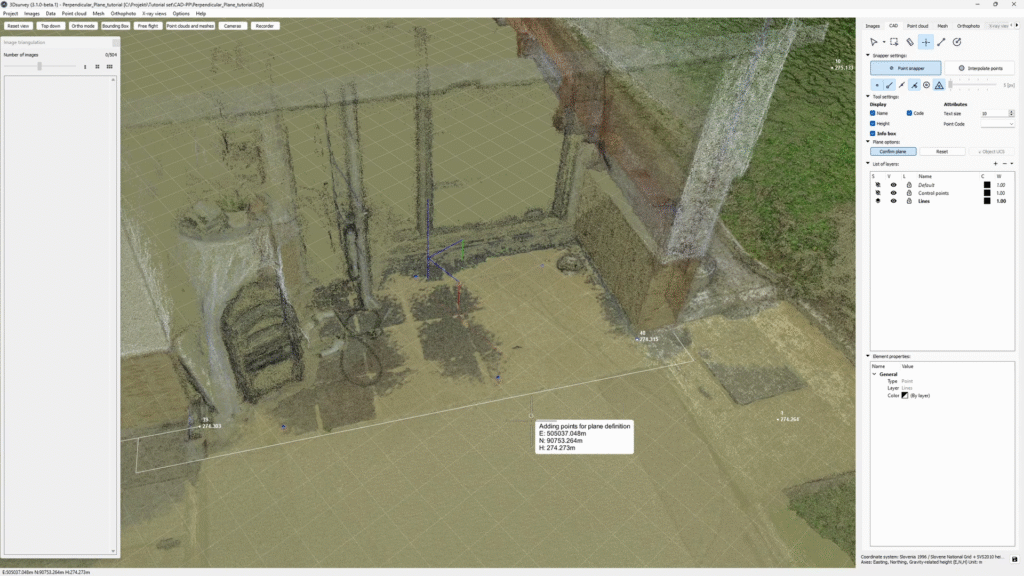1024x576 pixels.
Task: Open the Options menu
Action: pos(181,14)
